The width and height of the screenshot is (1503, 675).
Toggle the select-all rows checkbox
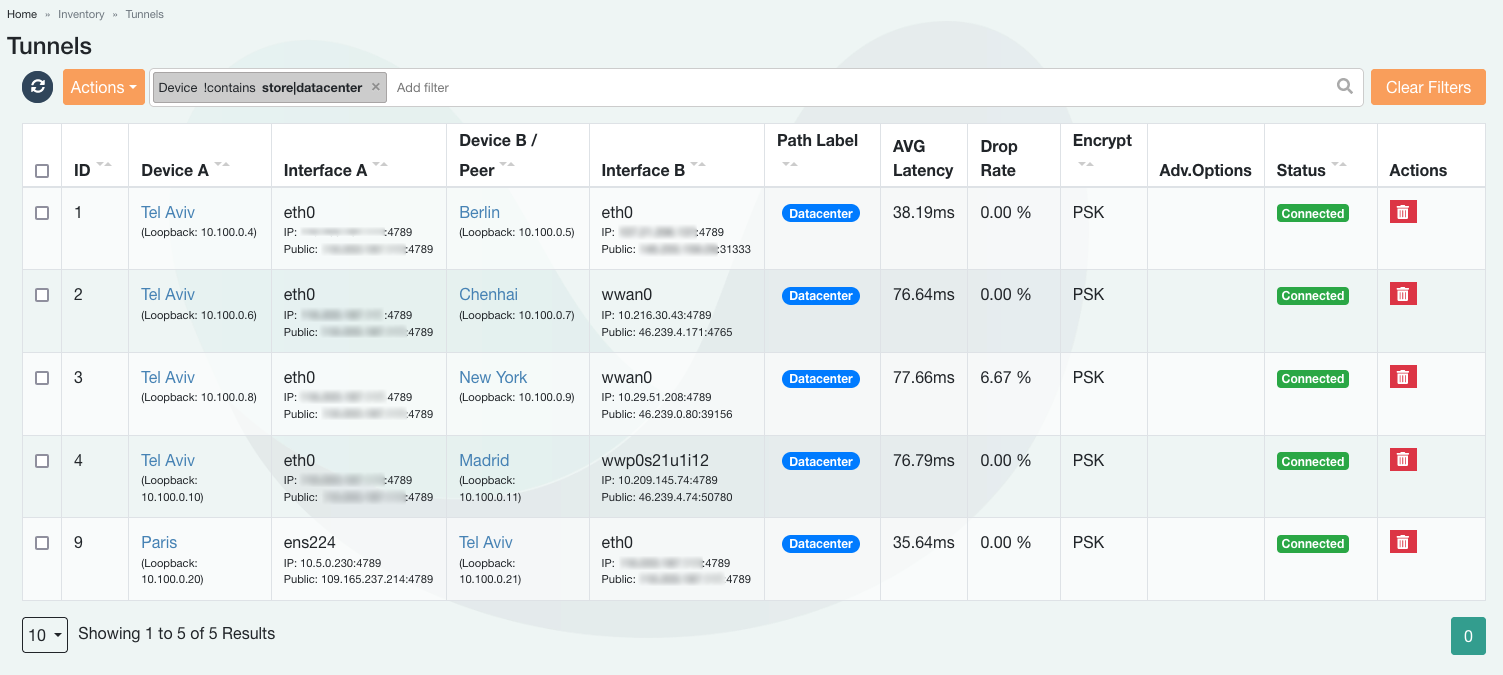(42, 171)
